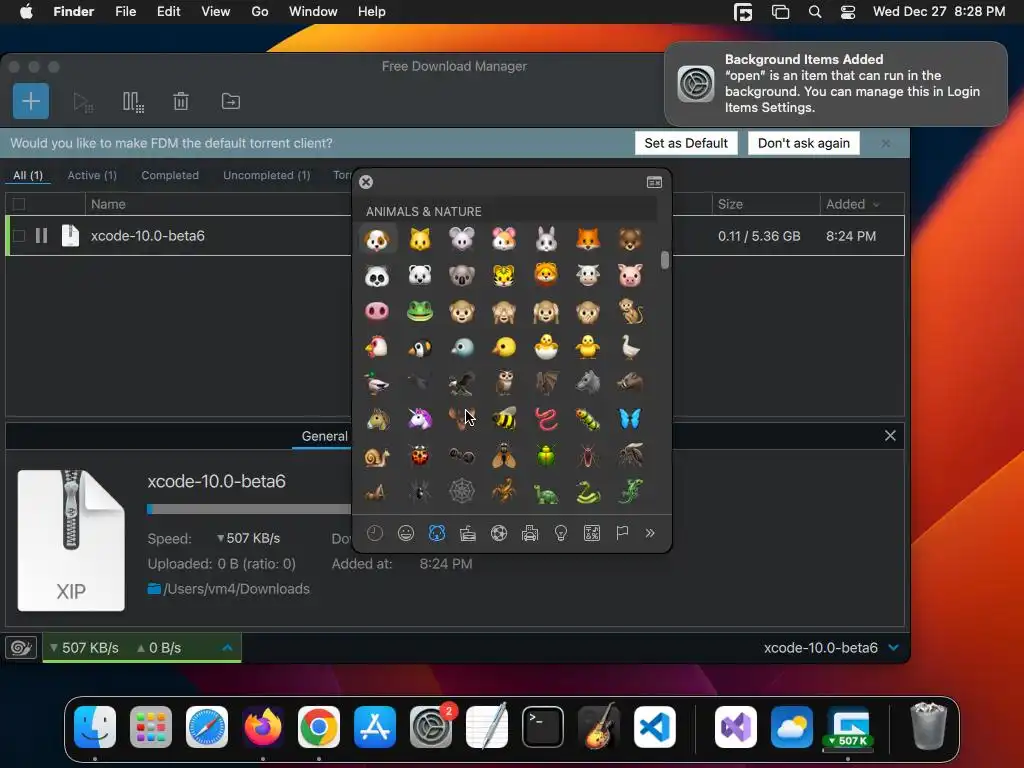Click the XIP file thumbnail
The width and height of the screenshot is (1024, 768).
[71, 540]
